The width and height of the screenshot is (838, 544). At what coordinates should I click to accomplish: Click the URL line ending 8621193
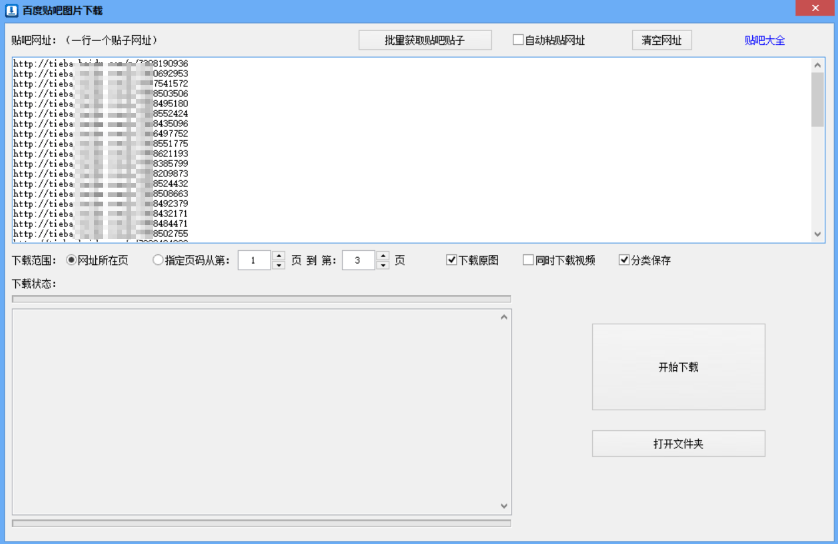100,153
